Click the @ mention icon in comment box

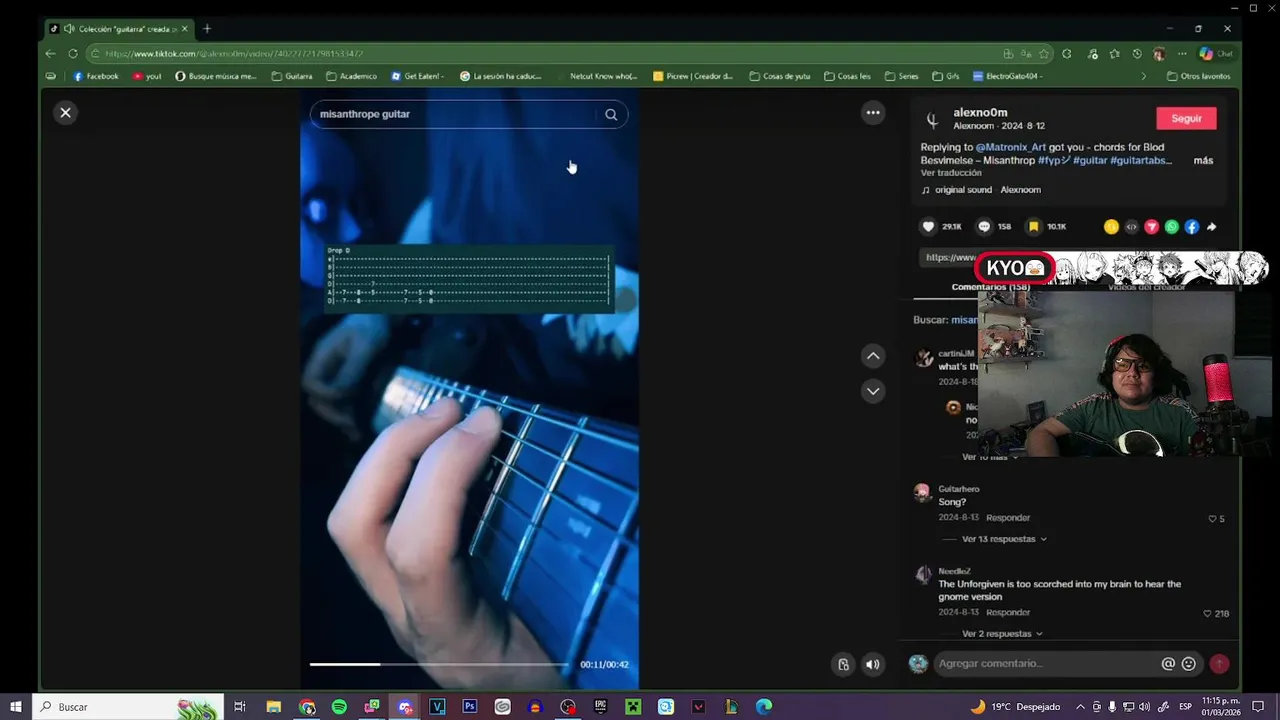point(1168,664)
